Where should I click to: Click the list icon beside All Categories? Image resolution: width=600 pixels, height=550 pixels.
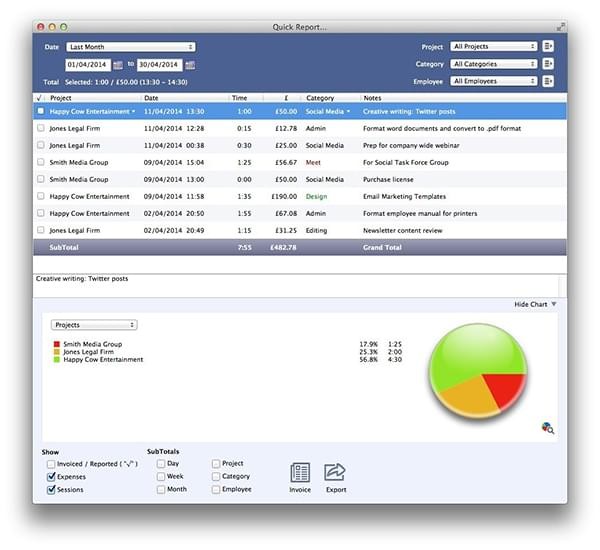click(548, 64)
